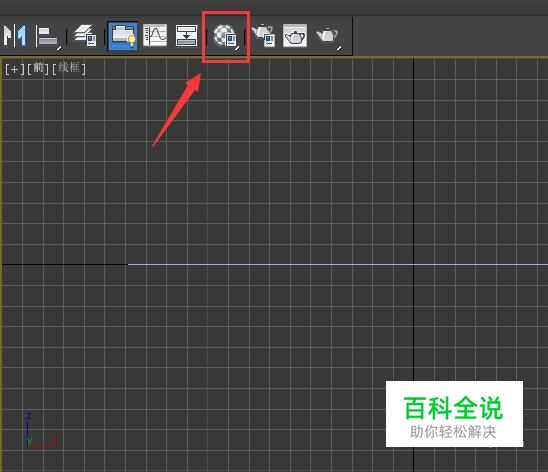Open the [线框] shading menu
This screenshot has height=472, width=548.
[x=69, y=68]
